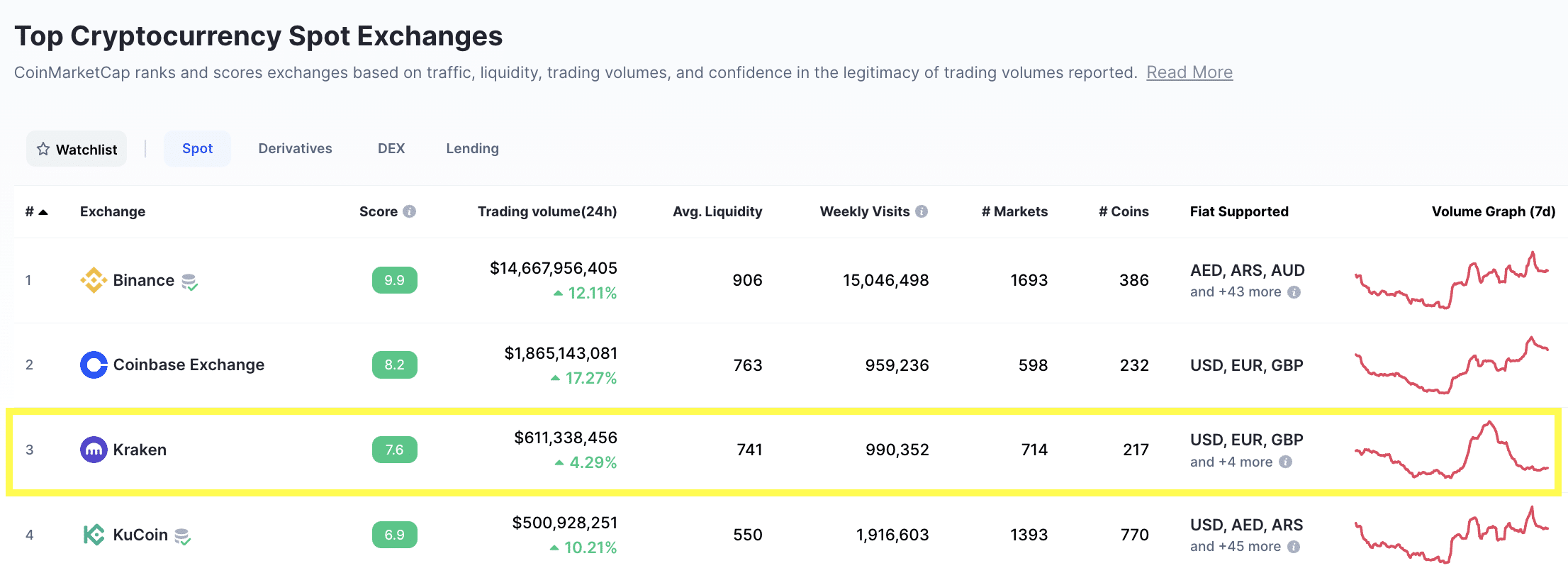Click KuCoin coins count 770

point(1135,535)
